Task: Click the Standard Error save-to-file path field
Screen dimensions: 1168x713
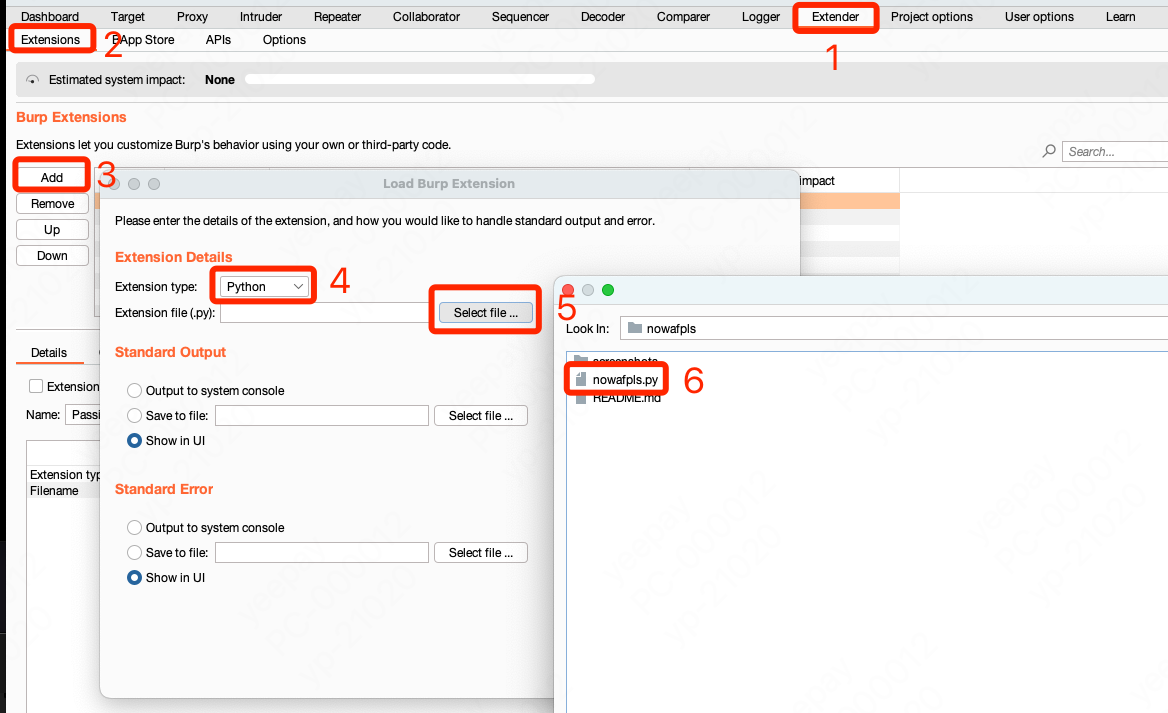Action: [321, 552]
